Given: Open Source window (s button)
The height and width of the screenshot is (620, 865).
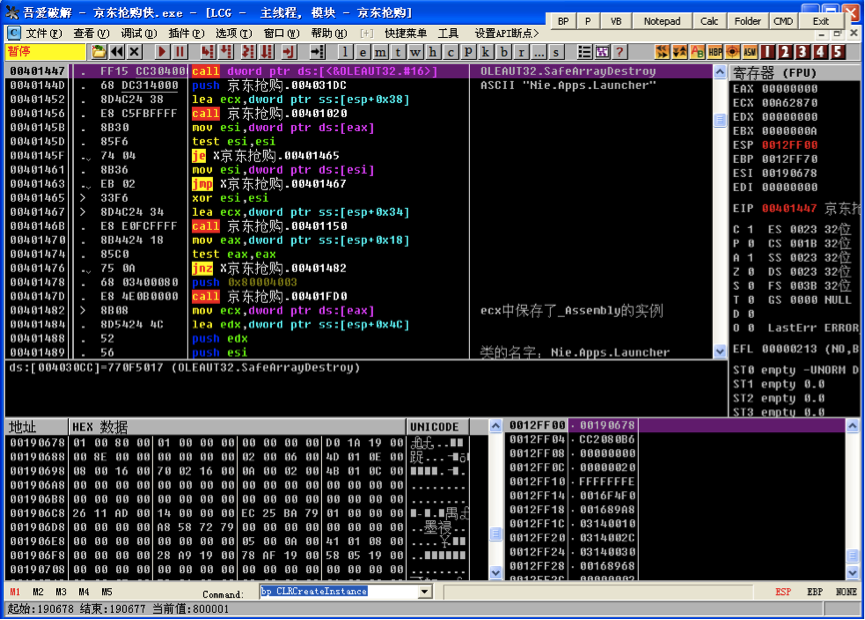Looking at the screenshot, I should coord(556,52).
